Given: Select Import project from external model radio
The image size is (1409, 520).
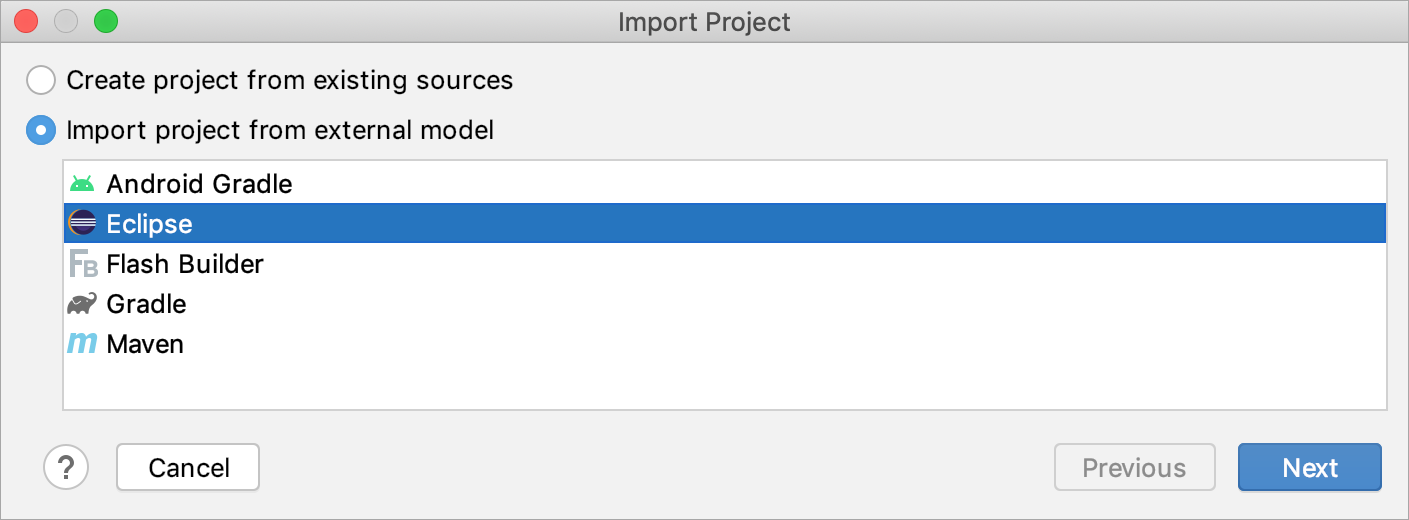Looking at the screenshot, I should tap(41, 130).
